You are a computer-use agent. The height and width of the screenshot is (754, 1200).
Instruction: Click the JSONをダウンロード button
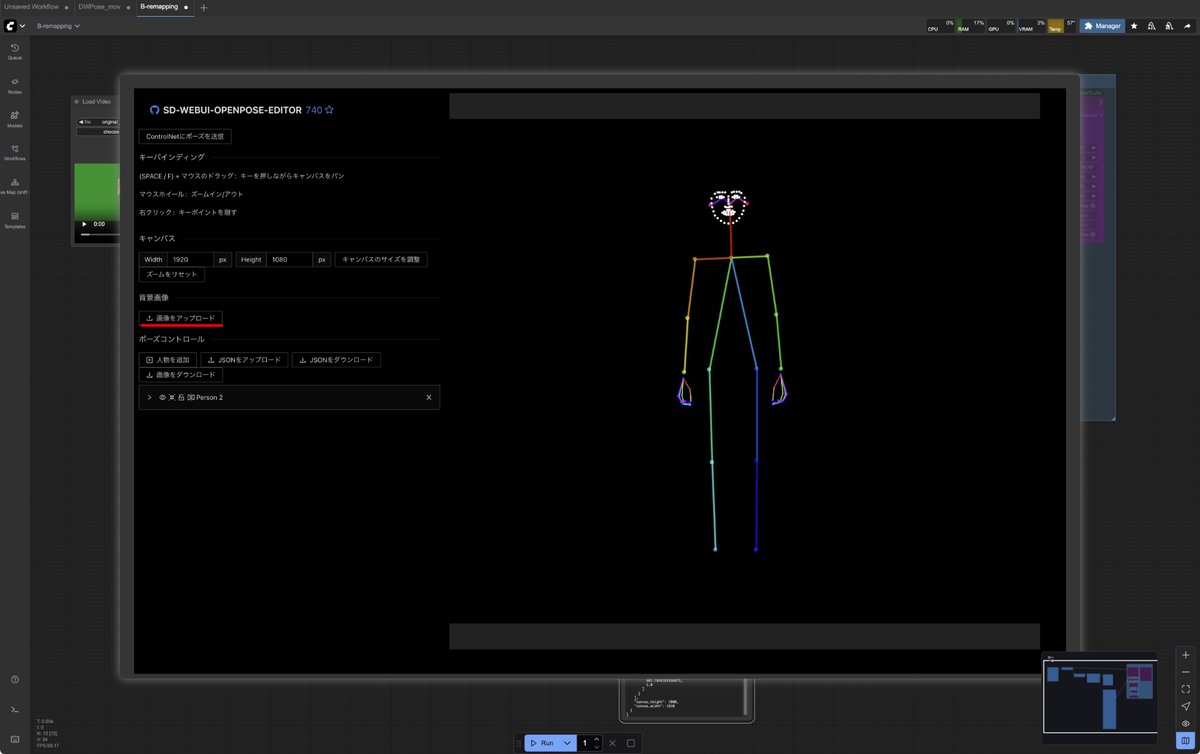pyautogui.click(x=336, y=359)
